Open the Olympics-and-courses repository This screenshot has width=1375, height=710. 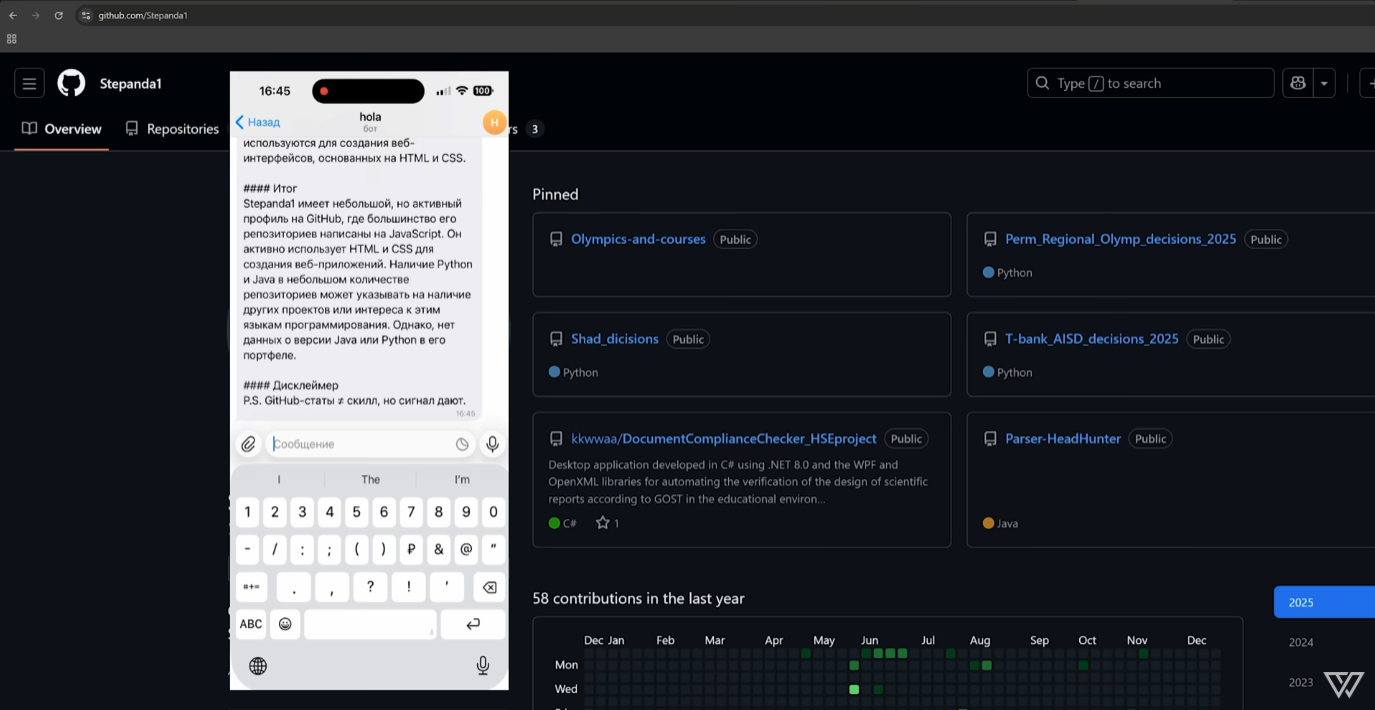click(638, 239)
